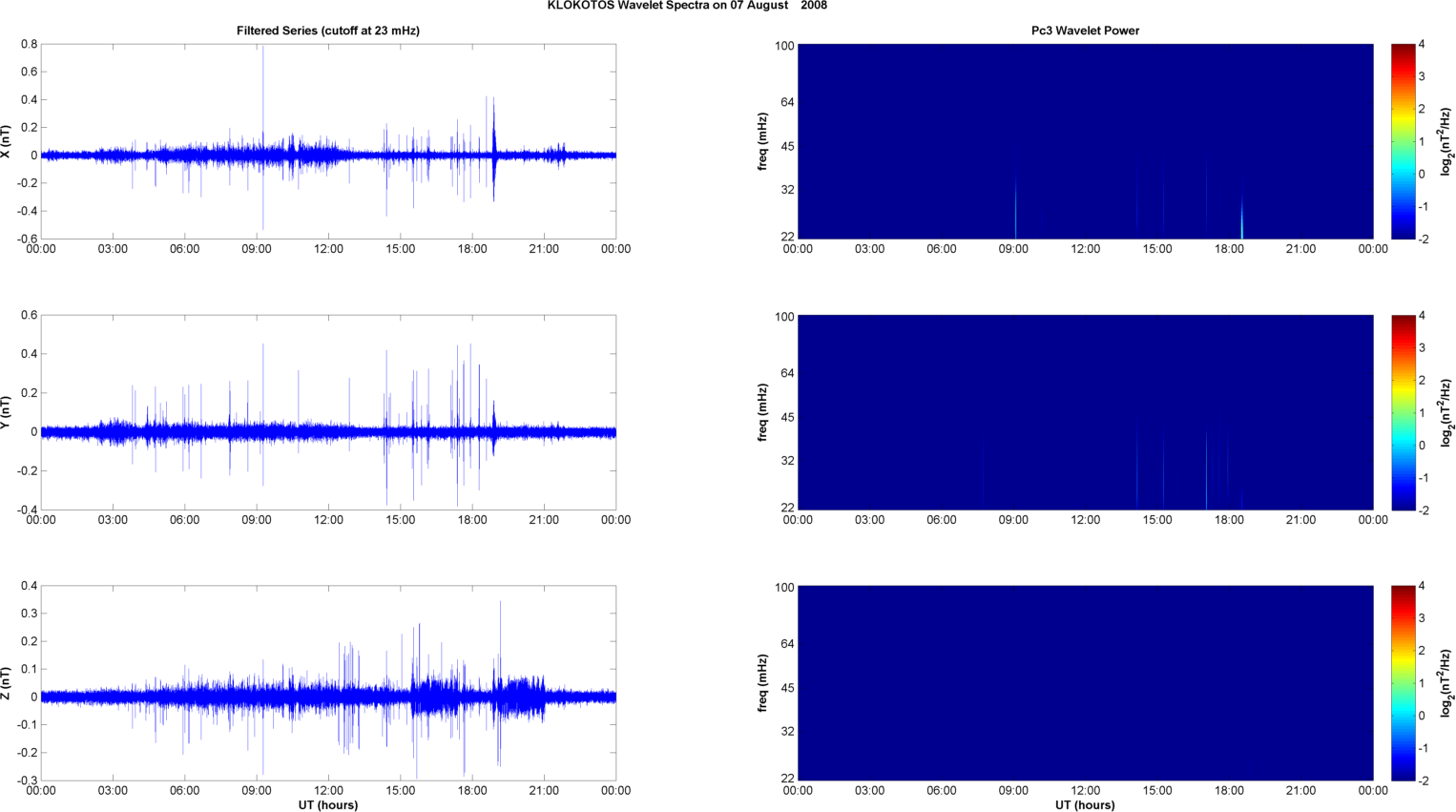Click the '21:00' tick under the bottom wavelet plot
Viewport: 1456px width, 812px height.
point(1300,790)
